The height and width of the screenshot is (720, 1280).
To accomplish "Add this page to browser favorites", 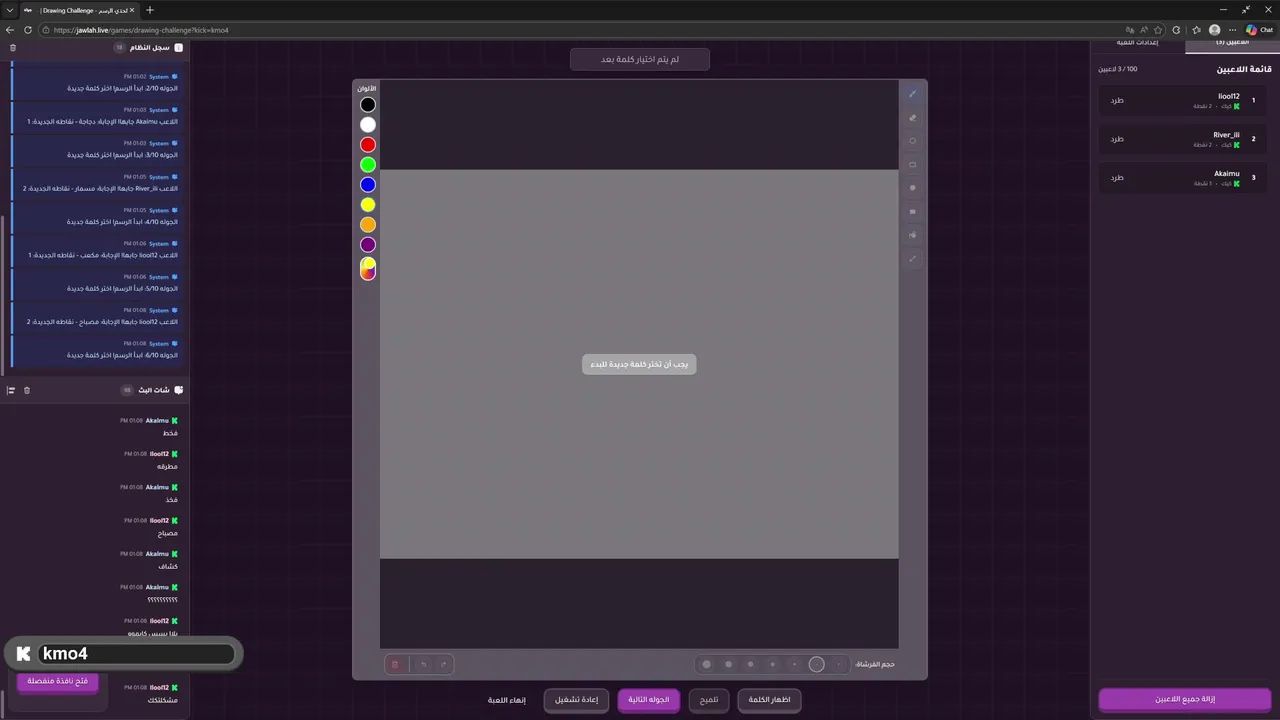I will click(1158, 30).
